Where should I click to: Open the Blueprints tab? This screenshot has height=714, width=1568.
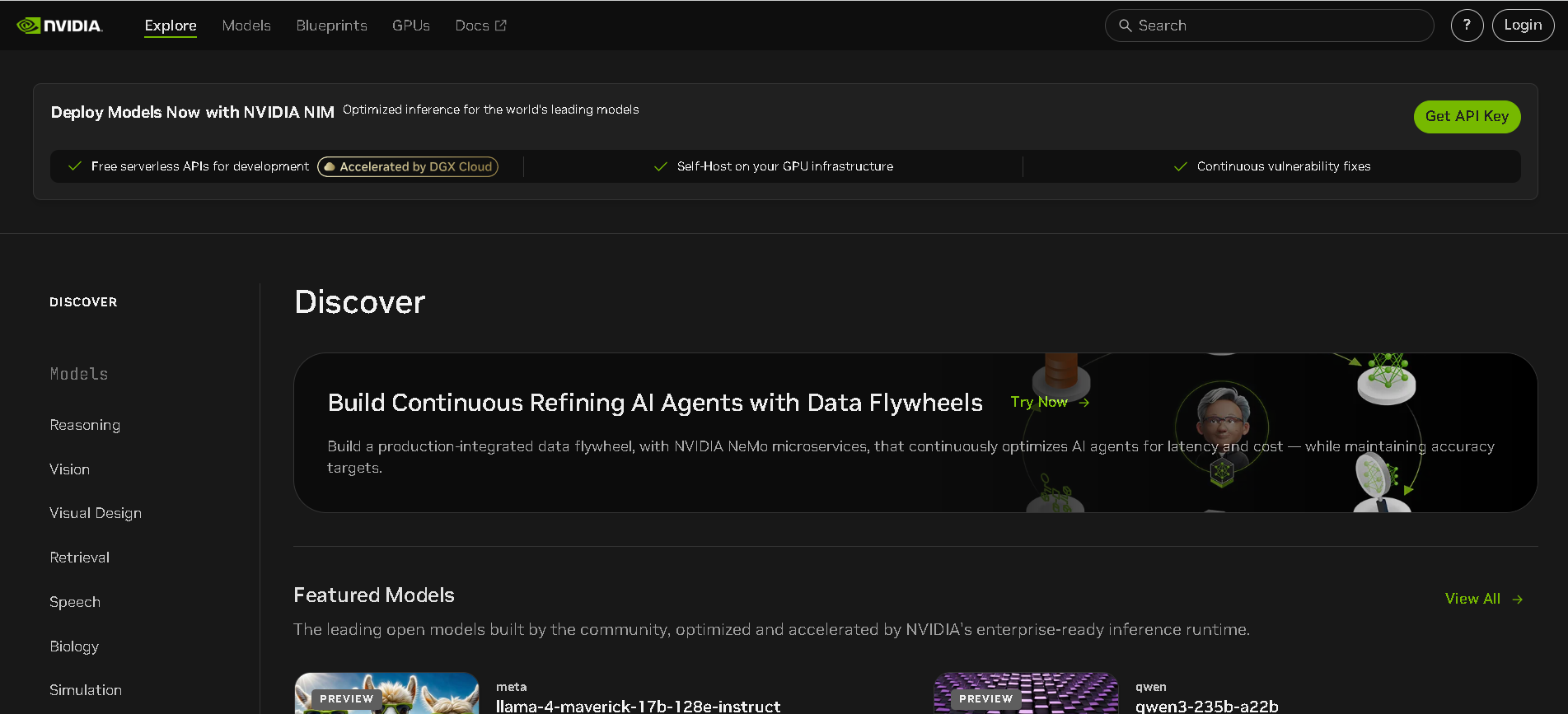(331, 26)
